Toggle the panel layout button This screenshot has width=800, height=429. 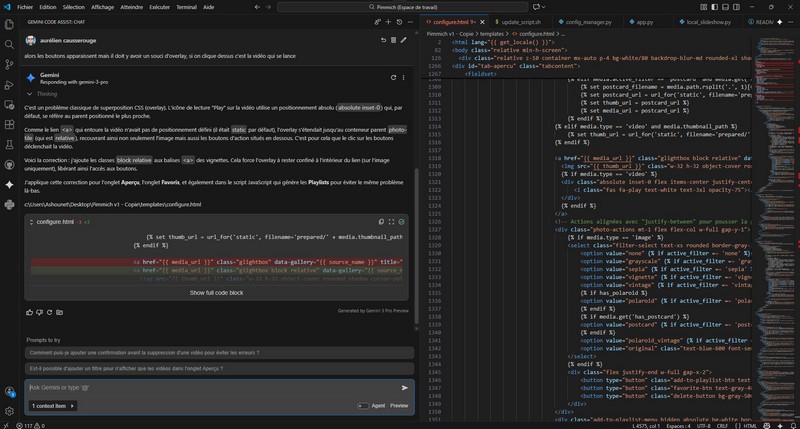click(x=725, y=7)
